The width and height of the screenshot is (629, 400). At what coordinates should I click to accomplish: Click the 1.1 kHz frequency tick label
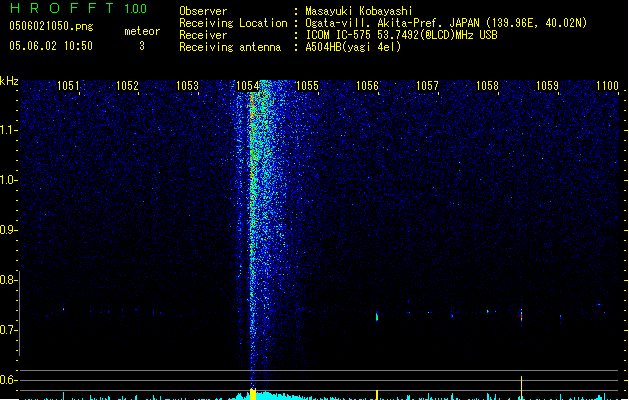click(x=8, y=130)
